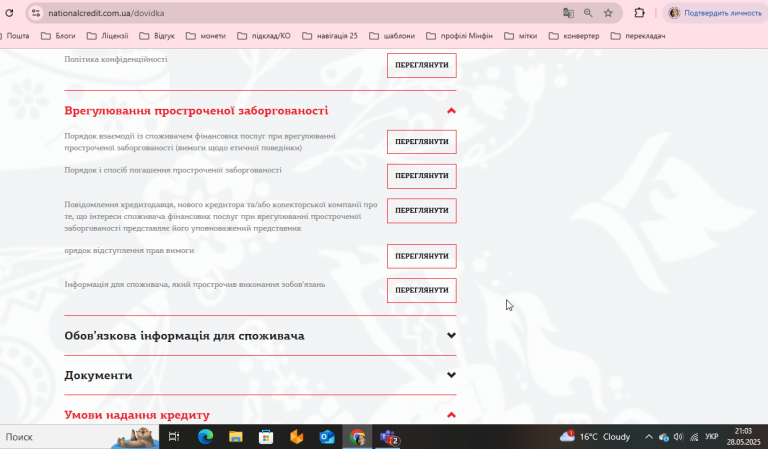Click the Документи heading text
The height and width of the screenshot is (449, 768).
[x=98, y=376]
